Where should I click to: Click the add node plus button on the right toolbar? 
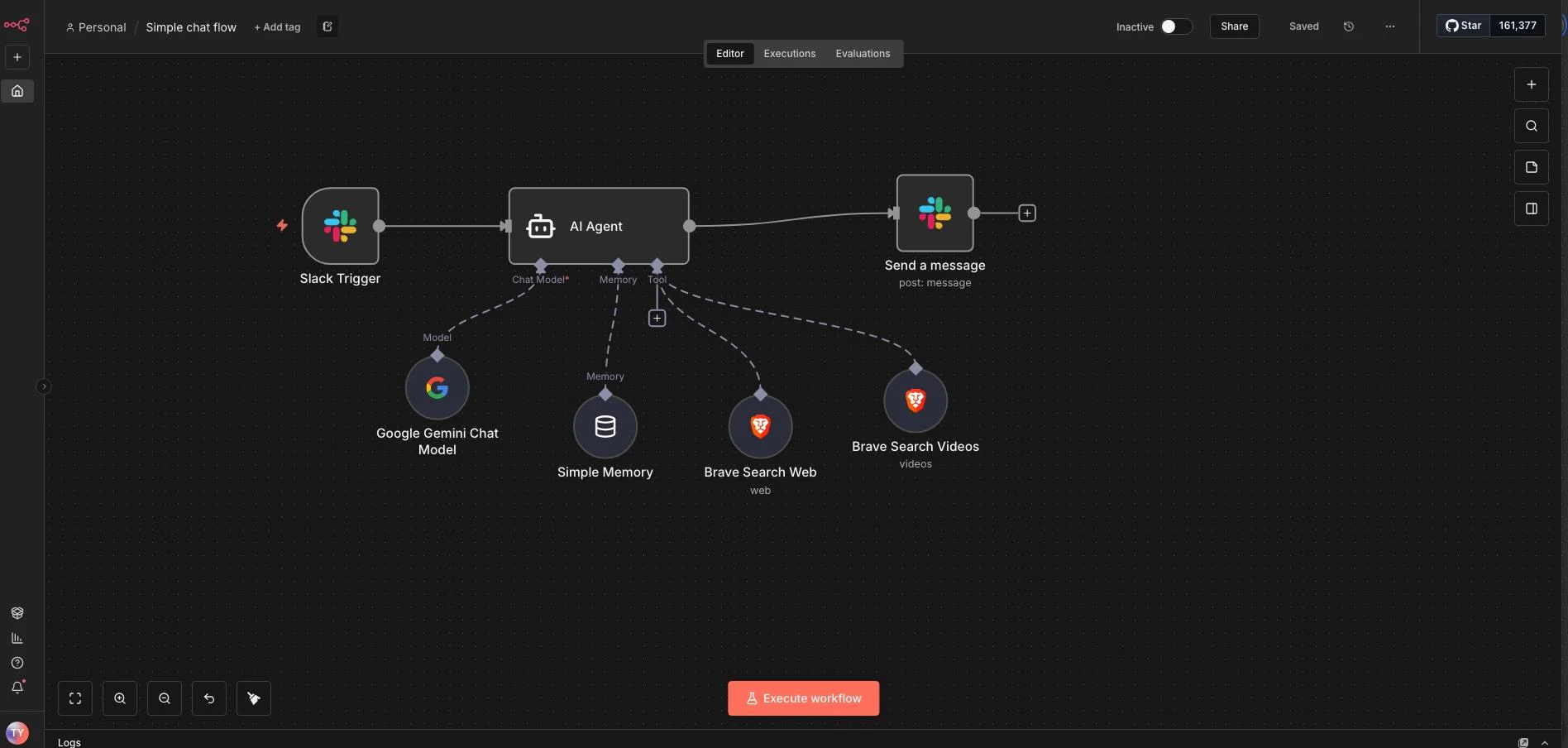[x=1532, y=84]
